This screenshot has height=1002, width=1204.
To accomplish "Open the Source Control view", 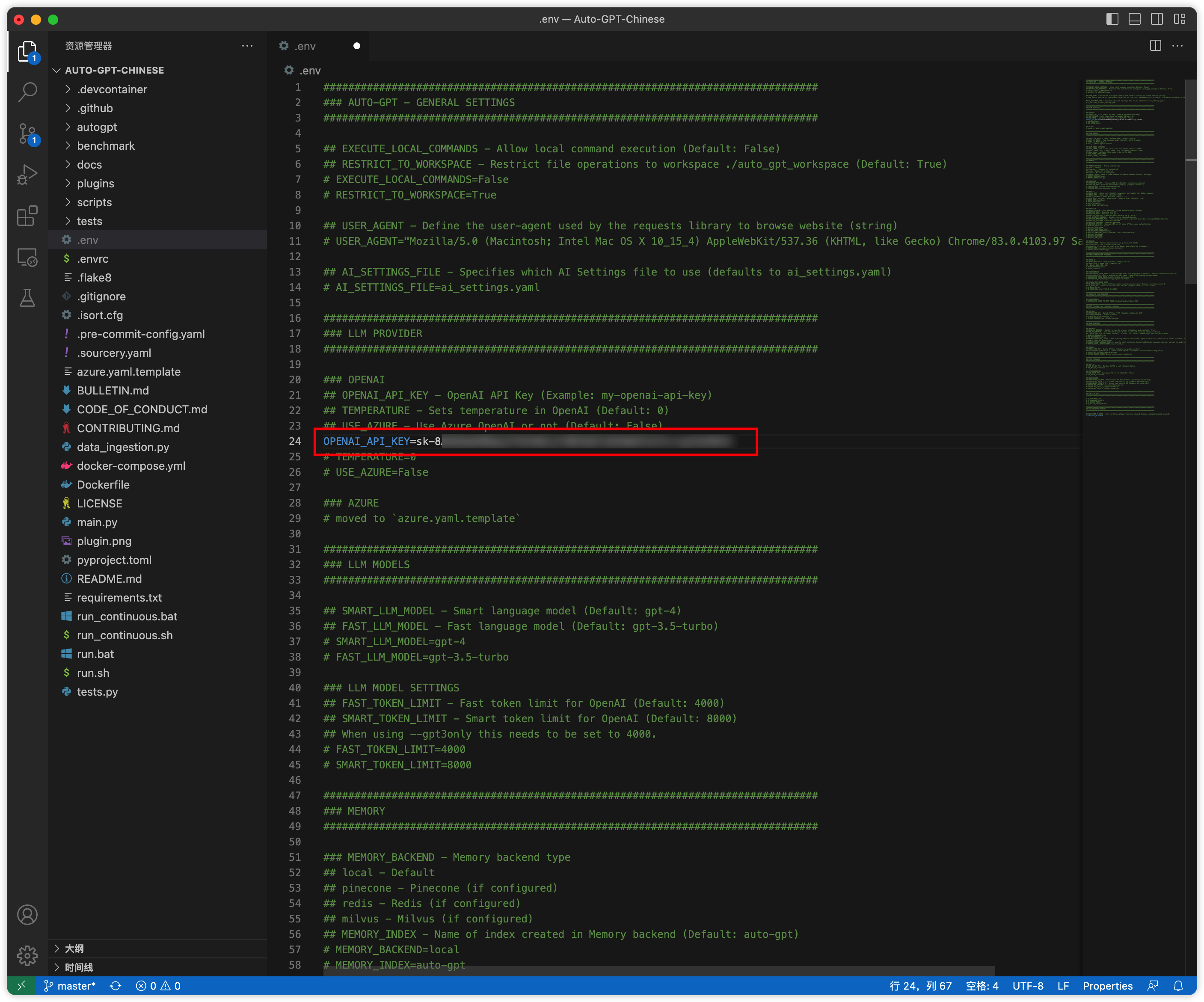I will click(x=27, y=133).
